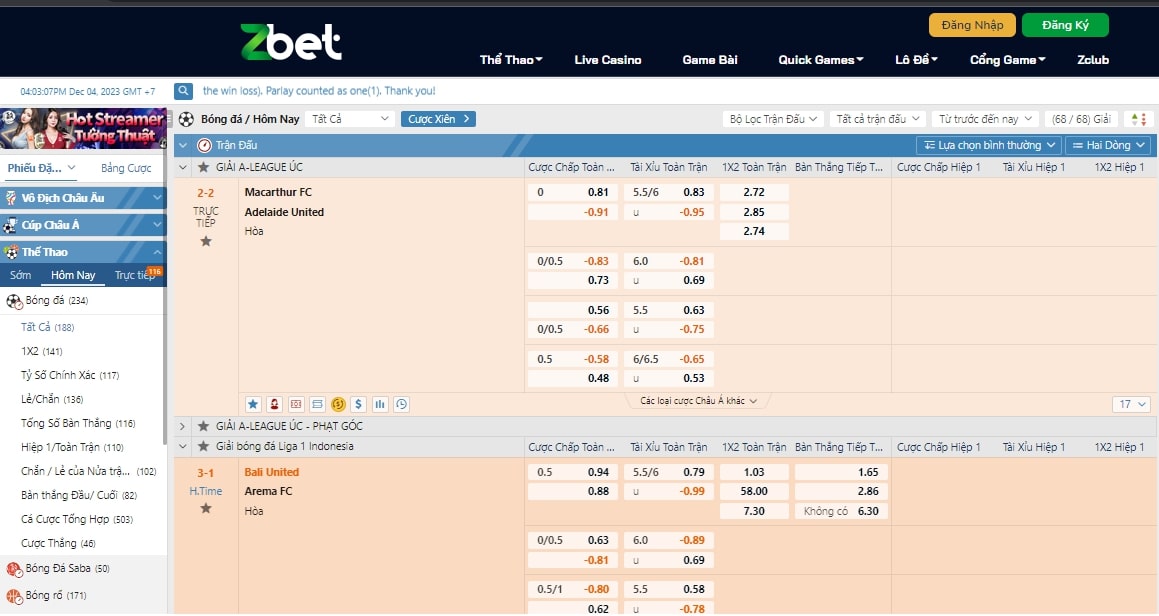Click the search magnifier icon beside announcement
Image resolution: width=1159 pixels, height=616 pixels.
click(184, 91)
